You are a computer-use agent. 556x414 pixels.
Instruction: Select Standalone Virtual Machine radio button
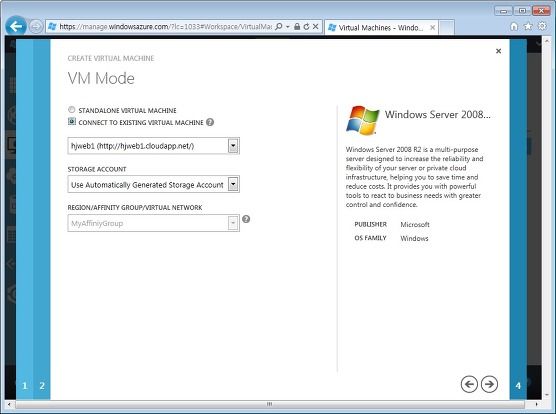(x=72, y=110)
